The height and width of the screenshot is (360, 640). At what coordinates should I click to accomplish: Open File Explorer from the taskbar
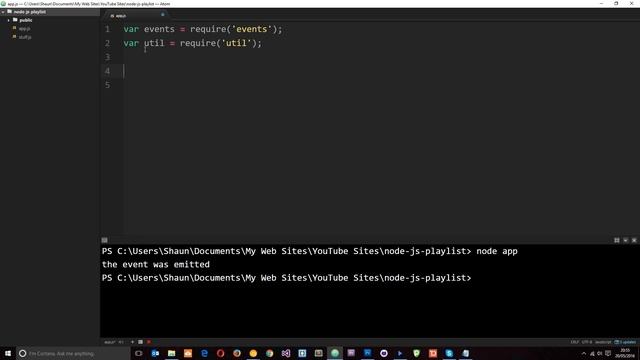tap(171, 353)
